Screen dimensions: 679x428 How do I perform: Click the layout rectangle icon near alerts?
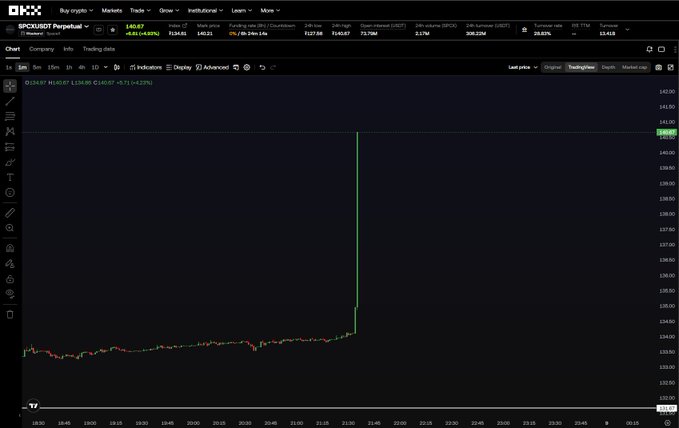[x=661, y=49]
